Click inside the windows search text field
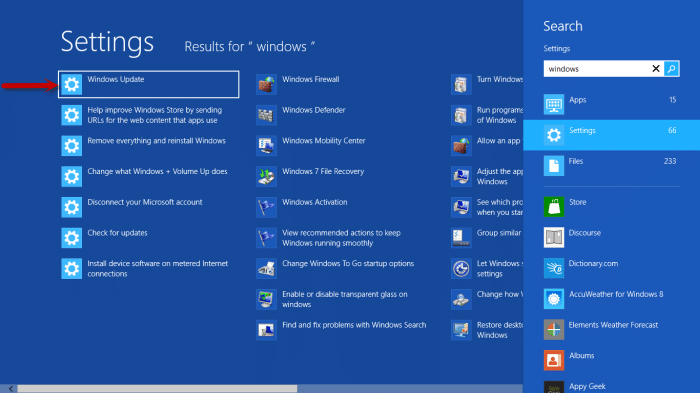 click(597, 69)
